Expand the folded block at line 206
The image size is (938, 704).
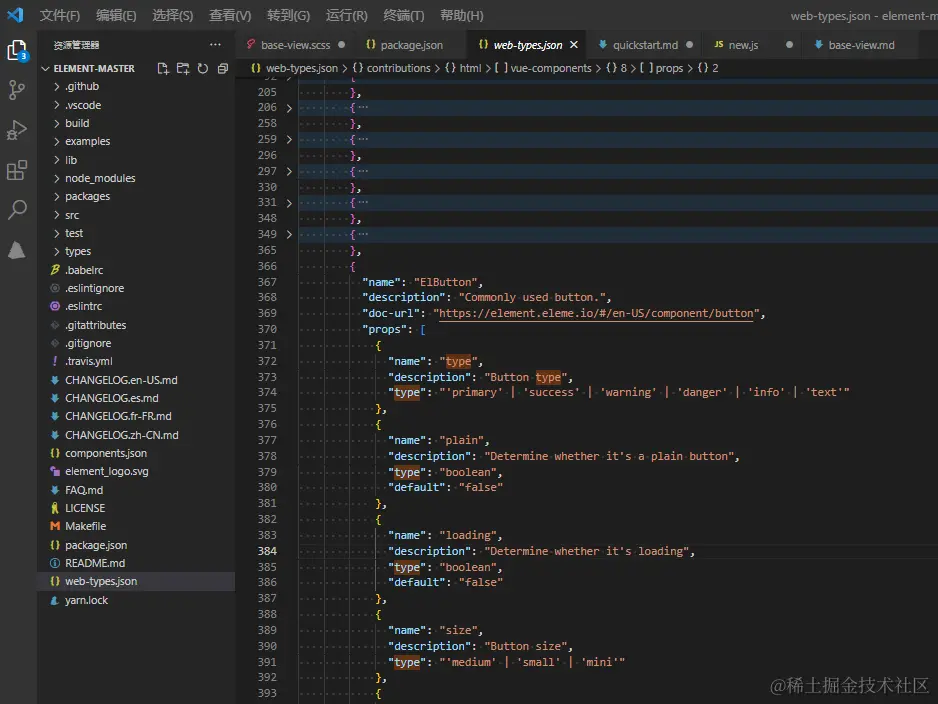[289, 107]
